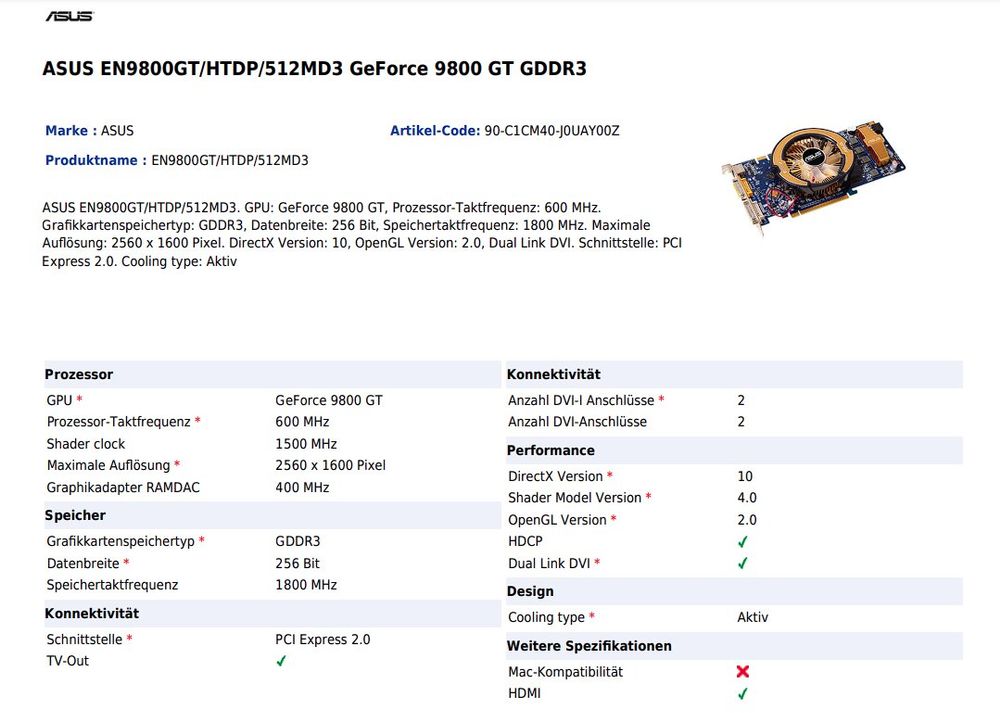Click the graphics card product photo

pos(810,170)
